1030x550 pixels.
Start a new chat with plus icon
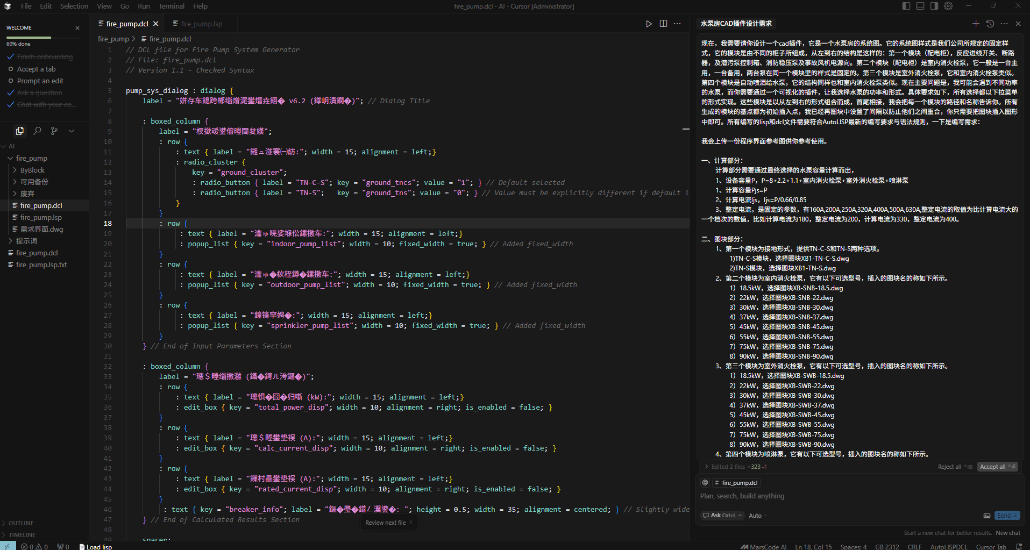click(976, 22)
